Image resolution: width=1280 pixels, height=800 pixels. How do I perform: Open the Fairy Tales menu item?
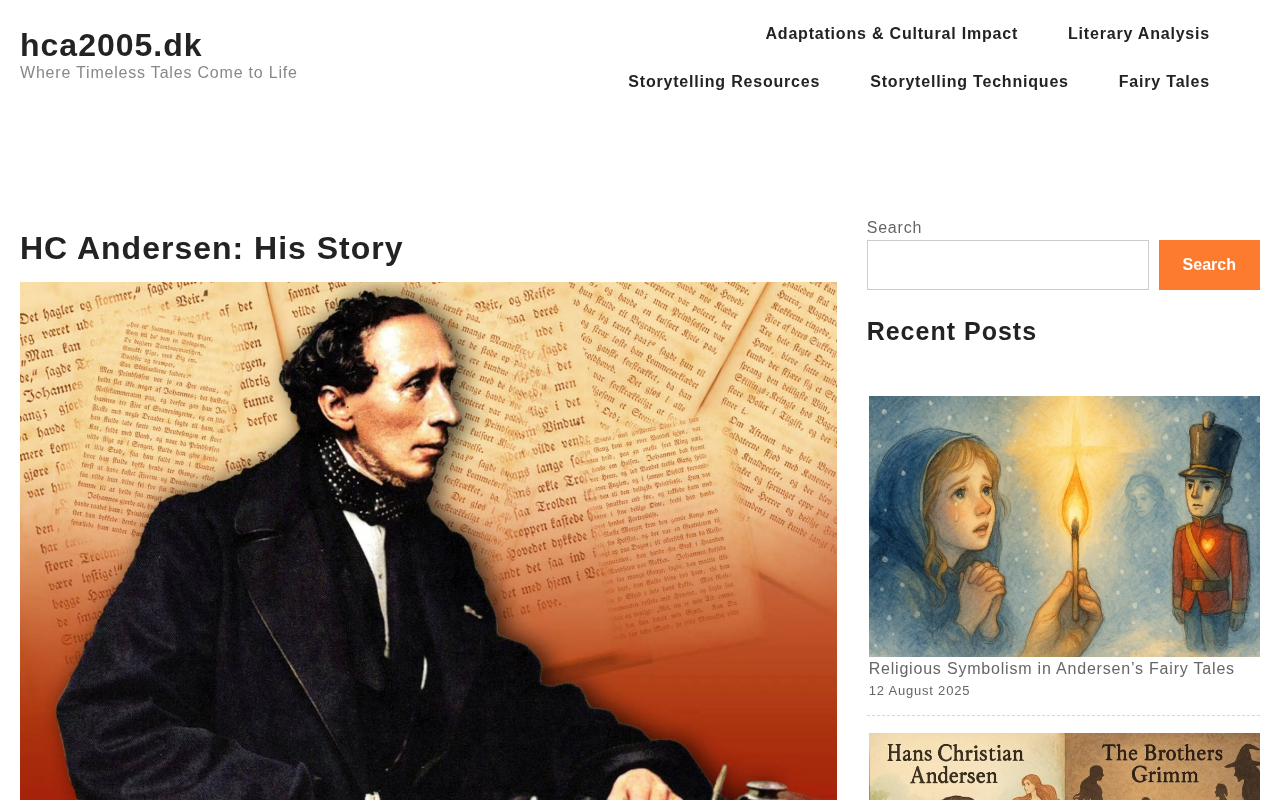(1164, 82)
